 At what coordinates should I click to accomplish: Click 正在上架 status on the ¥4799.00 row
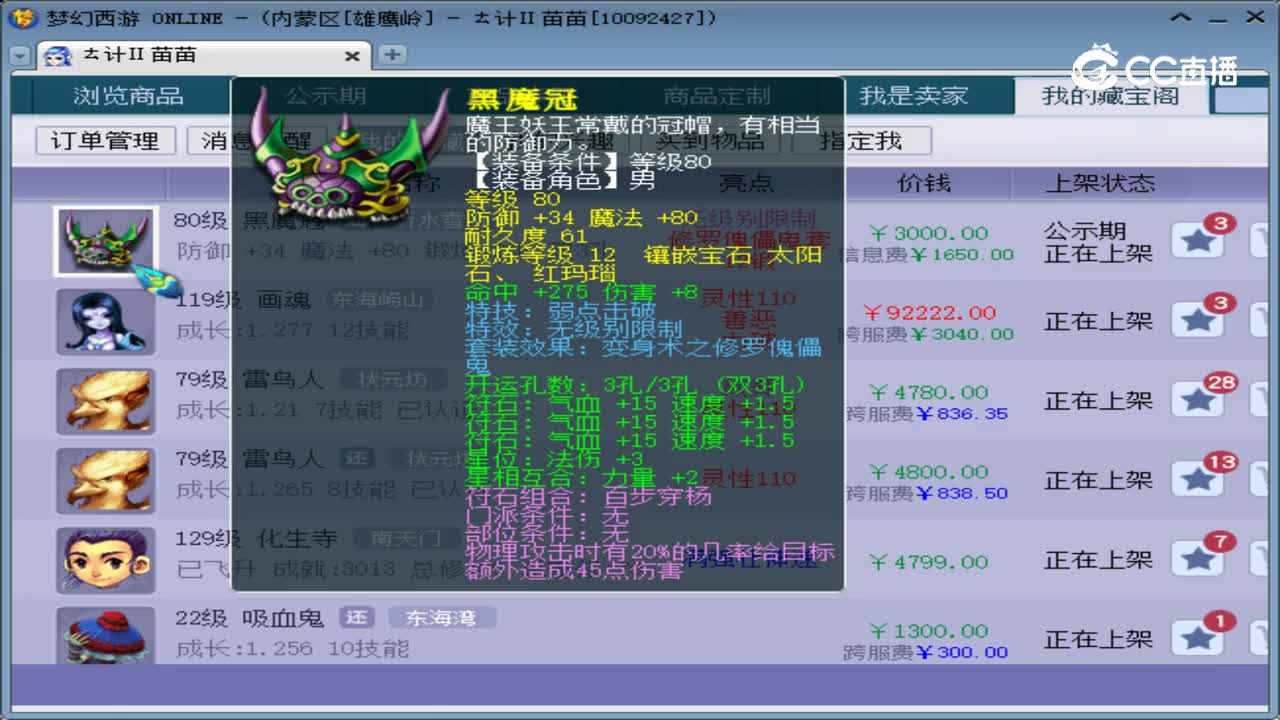(x=1099, y=560)
